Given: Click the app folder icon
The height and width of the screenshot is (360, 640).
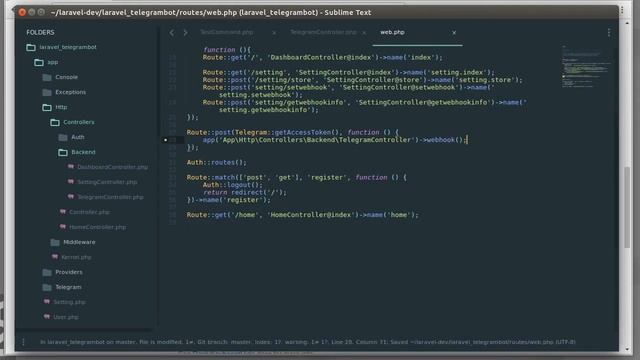Looking at the screenshot, I should 39,62.
